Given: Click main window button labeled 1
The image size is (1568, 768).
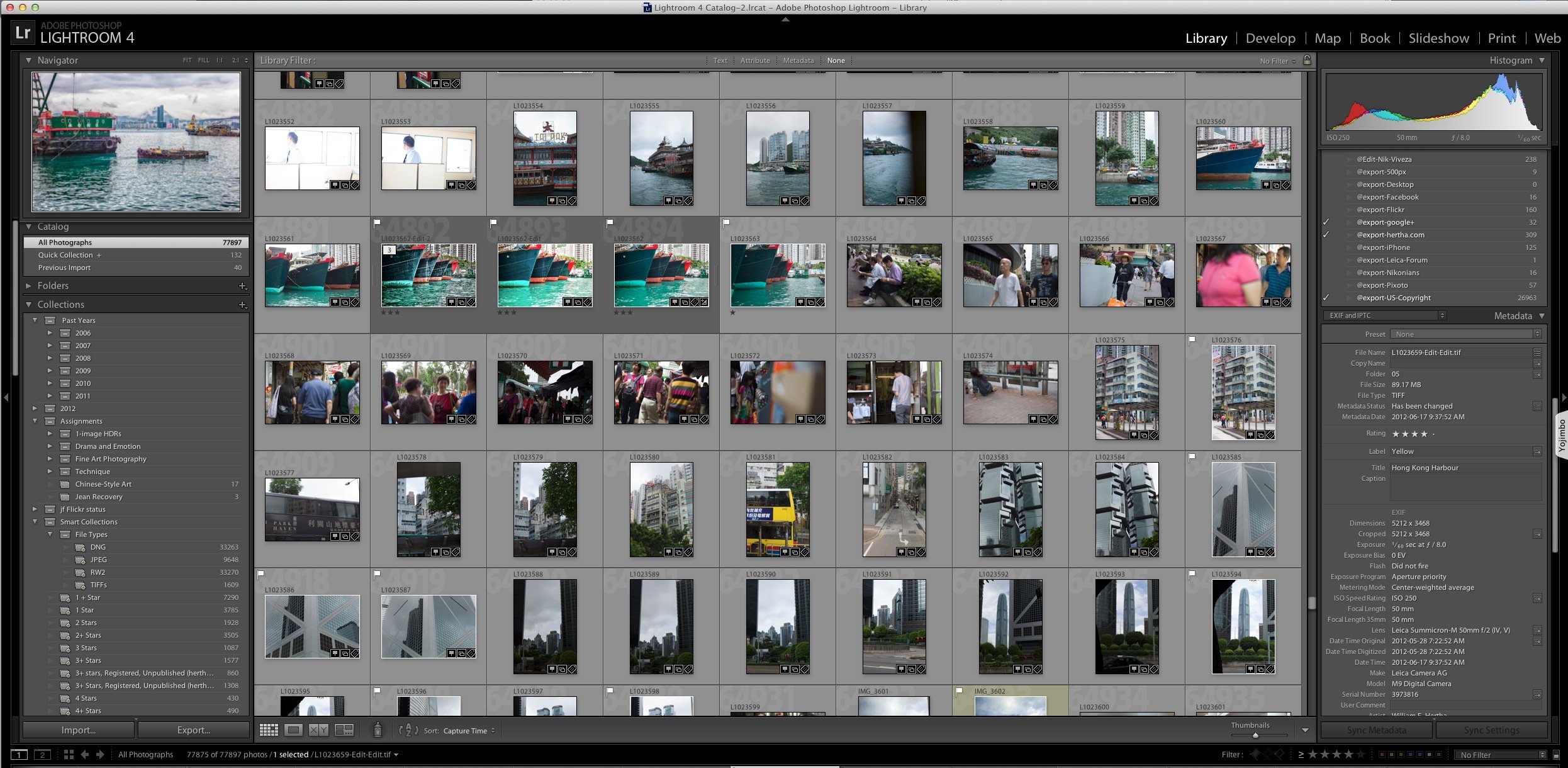Looking at the screenshot, I should [x=20, y=754].
